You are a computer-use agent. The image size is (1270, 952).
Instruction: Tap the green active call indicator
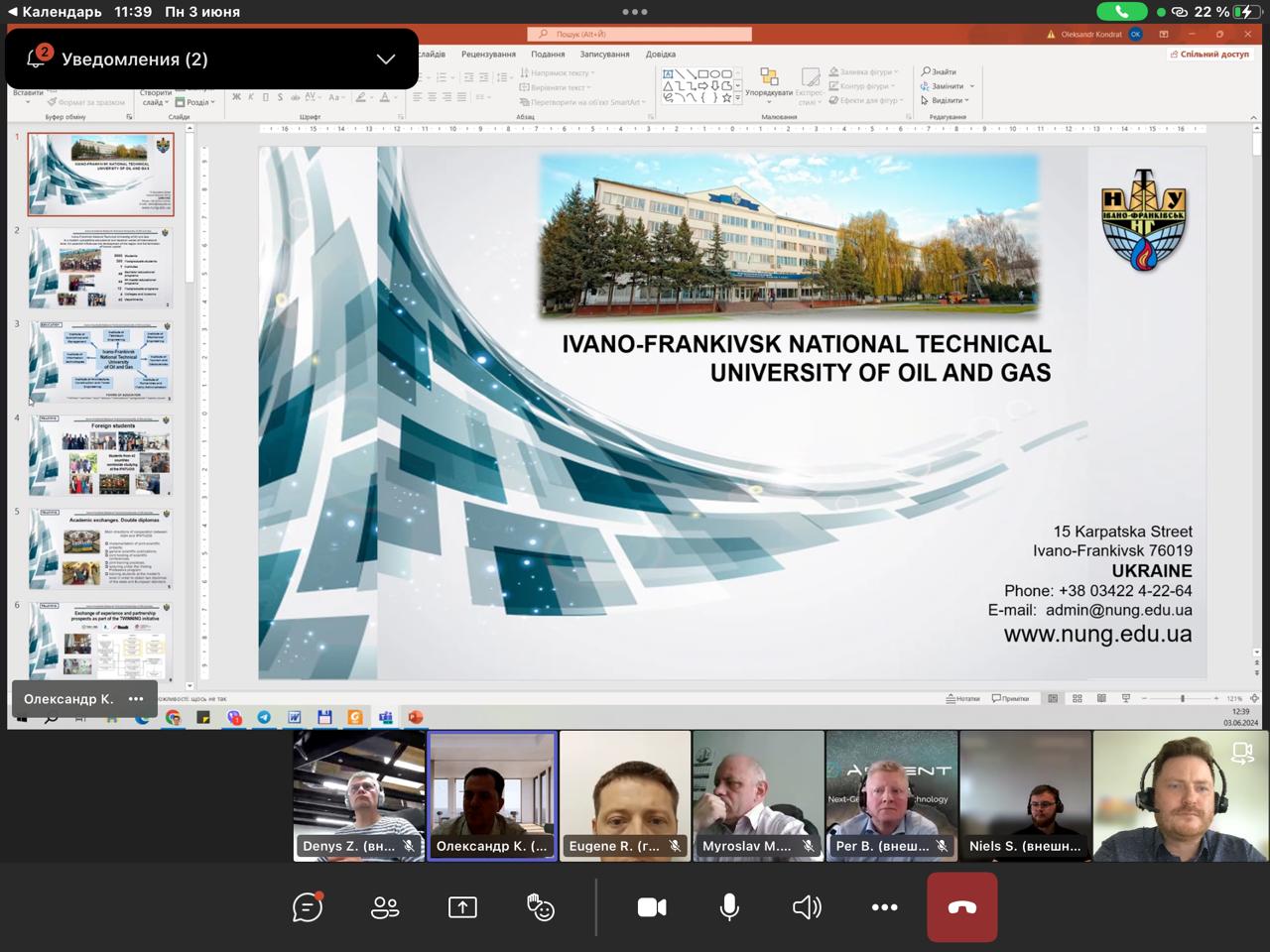1121,12
